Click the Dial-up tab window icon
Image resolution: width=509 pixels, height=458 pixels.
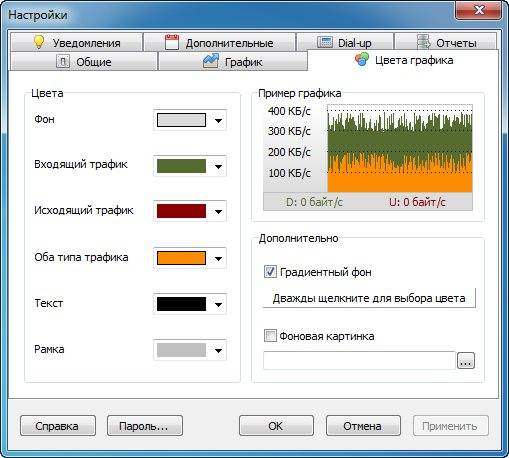(324, 42)
